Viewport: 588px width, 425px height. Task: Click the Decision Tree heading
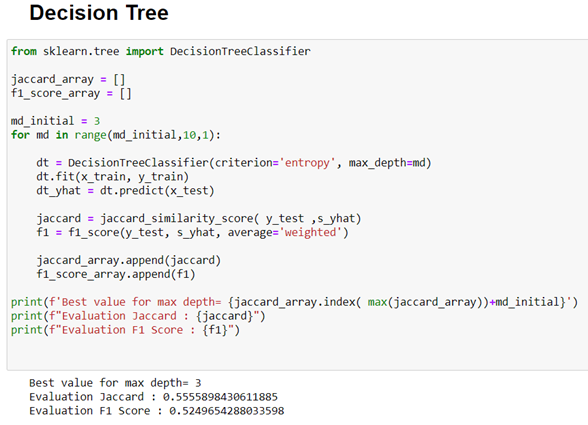click(99, 13)
